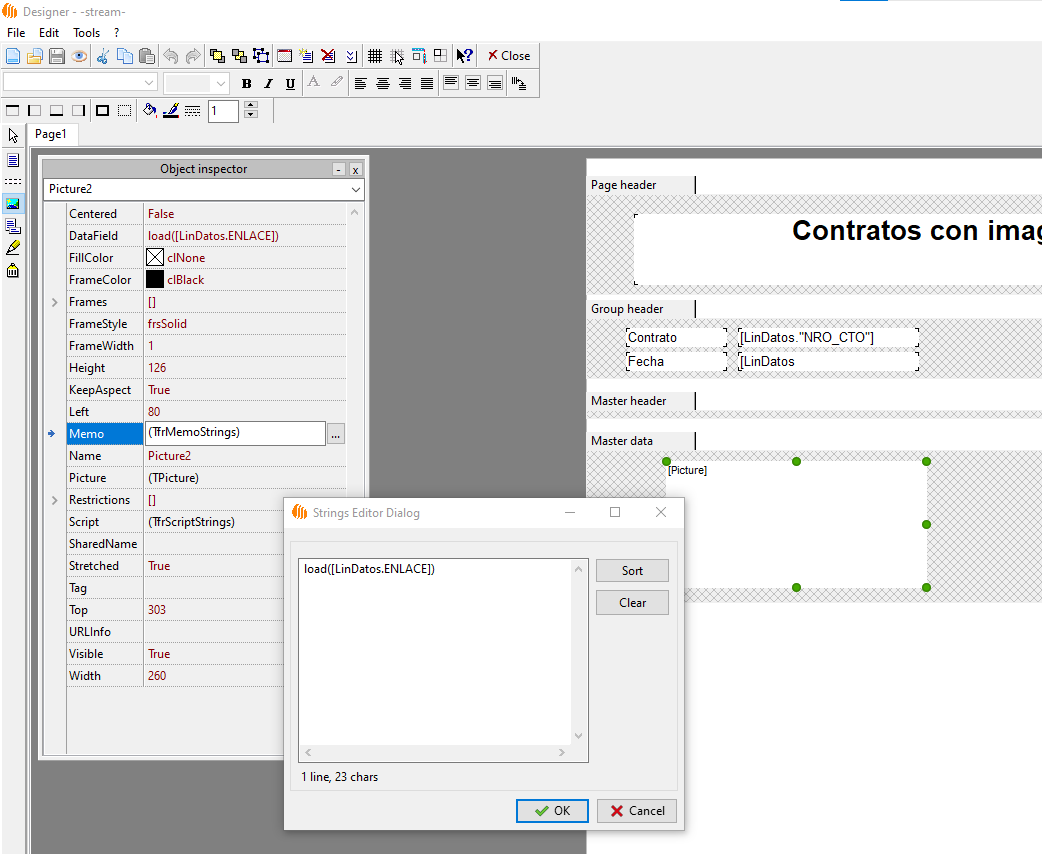Click the Memo property ellipsis button

pos(335,434)
